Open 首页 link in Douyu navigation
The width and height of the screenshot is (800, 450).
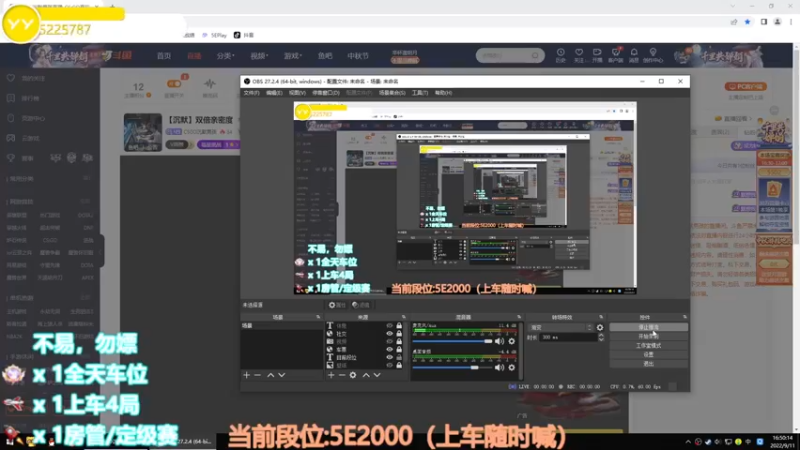point(164,56)
